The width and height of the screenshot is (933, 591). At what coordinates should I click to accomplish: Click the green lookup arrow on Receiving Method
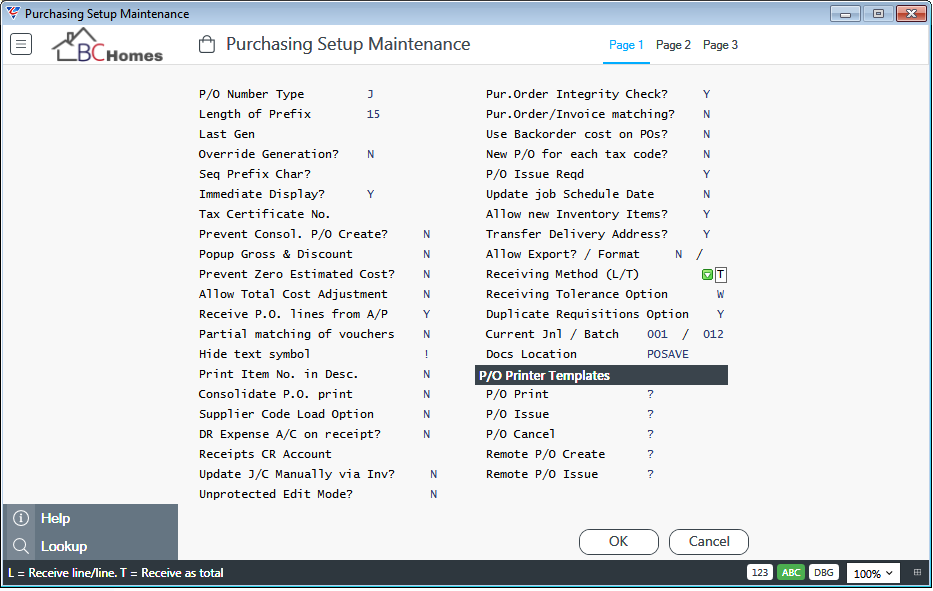pyautogui.click(x=707, y=274)
